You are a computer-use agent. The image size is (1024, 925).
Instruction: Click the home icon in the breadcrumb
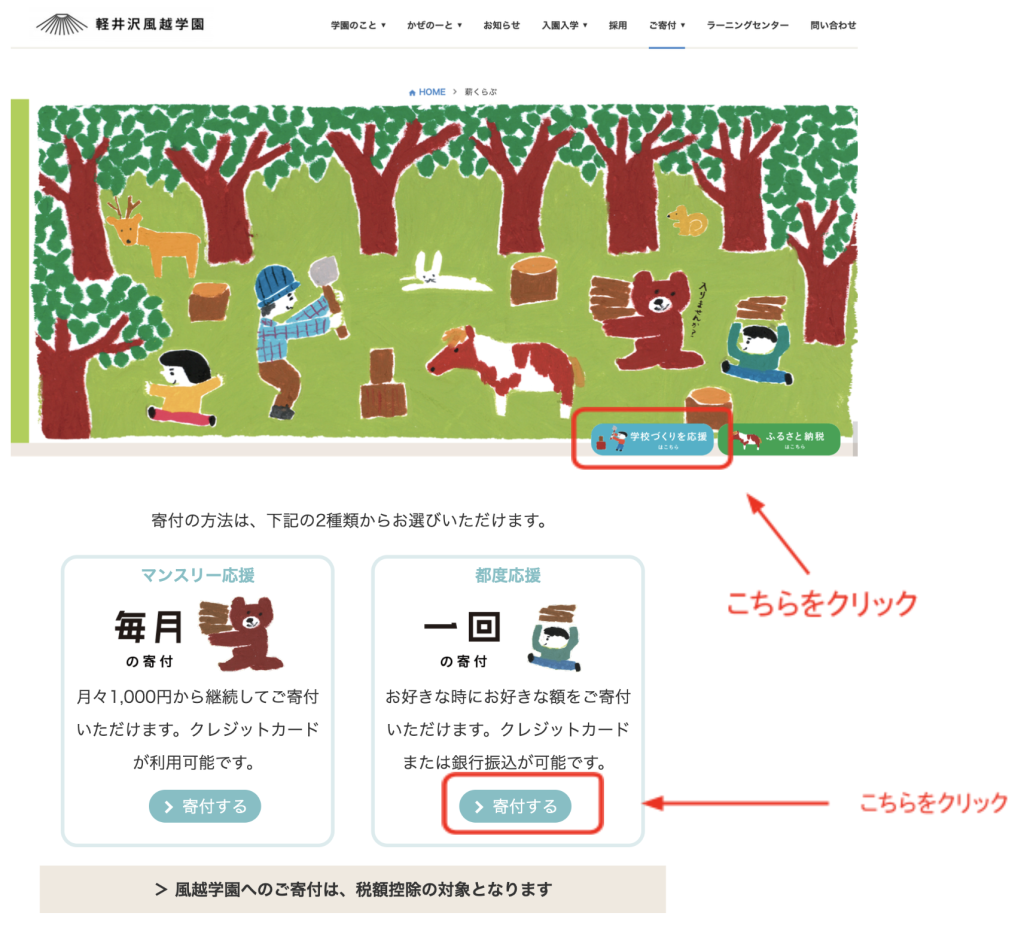coord(412,93)
